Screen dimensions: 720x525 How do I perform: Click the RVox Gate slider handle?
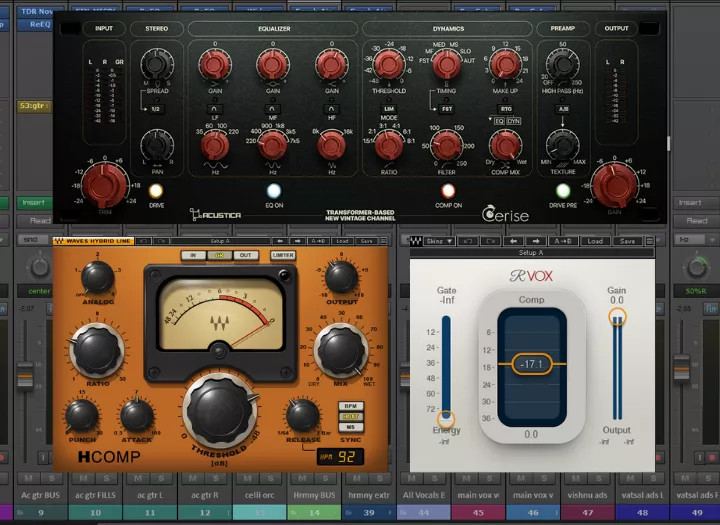[446, 418]
